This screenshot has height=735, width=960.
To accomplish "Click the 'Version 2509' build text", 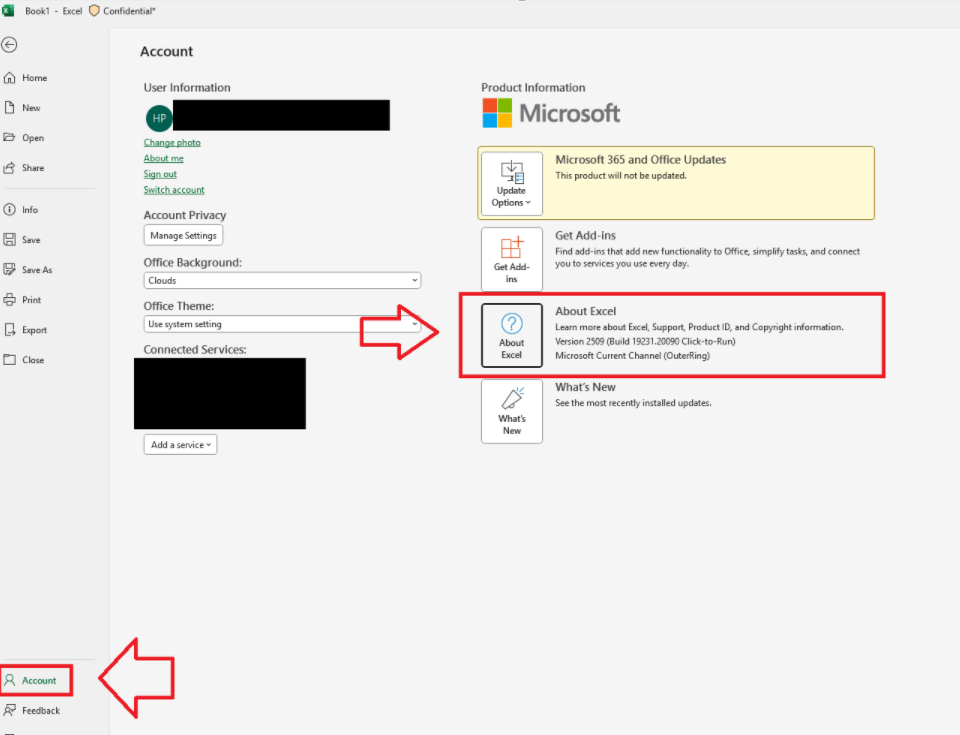I will click(x=645, y=341).
